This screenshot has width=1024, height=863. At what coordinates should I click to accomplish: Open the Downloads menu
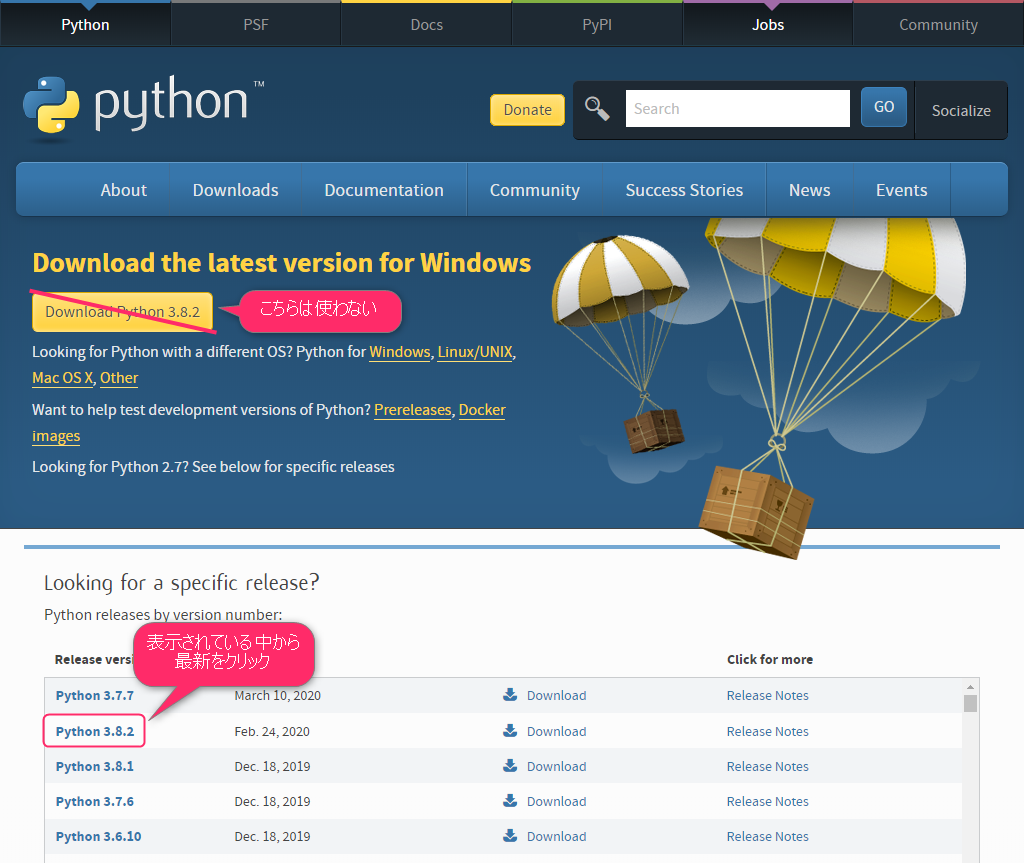[236, 190]
